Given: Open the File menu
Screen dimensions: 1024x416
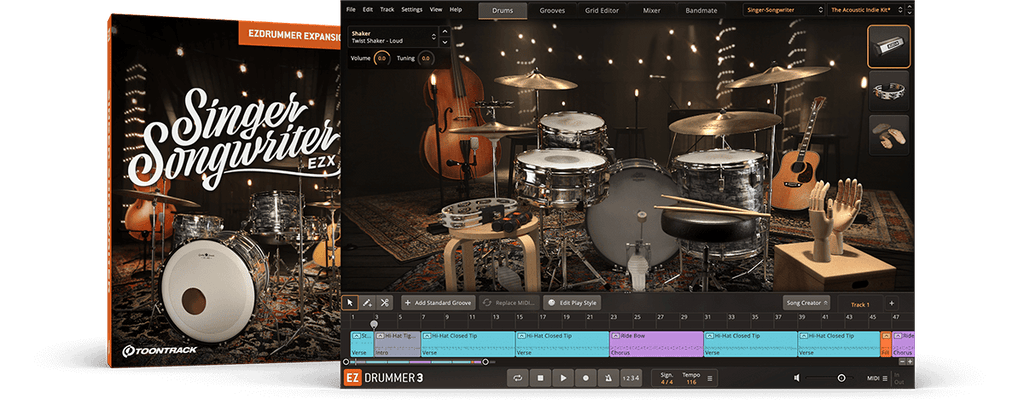Looking at the screenshot, I should click(351, 10).
